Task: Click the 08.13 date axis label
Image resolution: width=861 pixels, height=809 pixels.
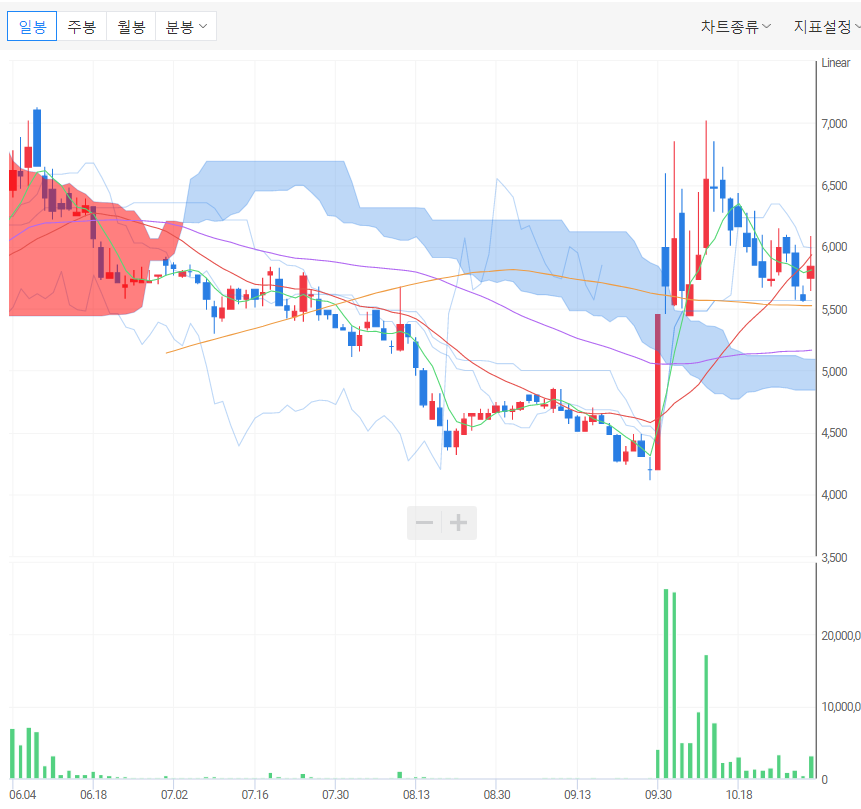Action: pyautogui.click(x=416, y=795)
